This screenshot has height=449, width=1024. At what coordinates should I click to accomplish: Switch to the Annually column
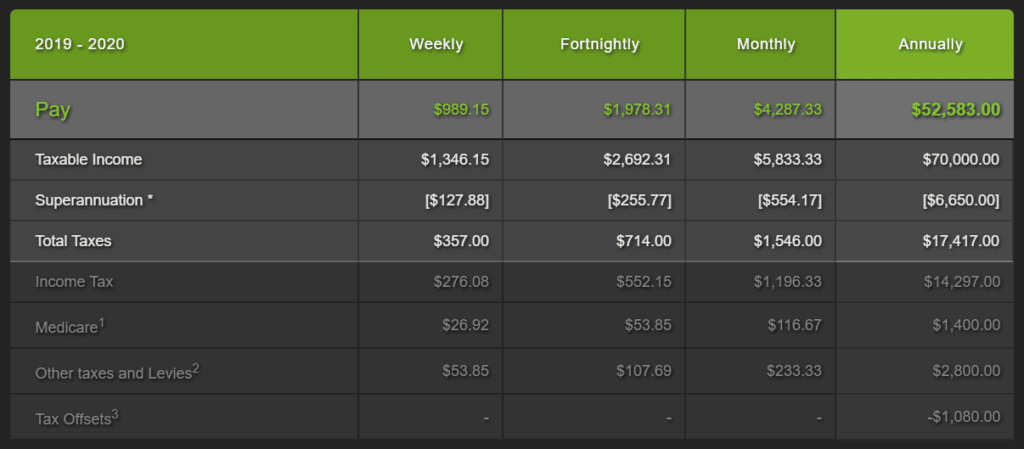click(930, 44)
